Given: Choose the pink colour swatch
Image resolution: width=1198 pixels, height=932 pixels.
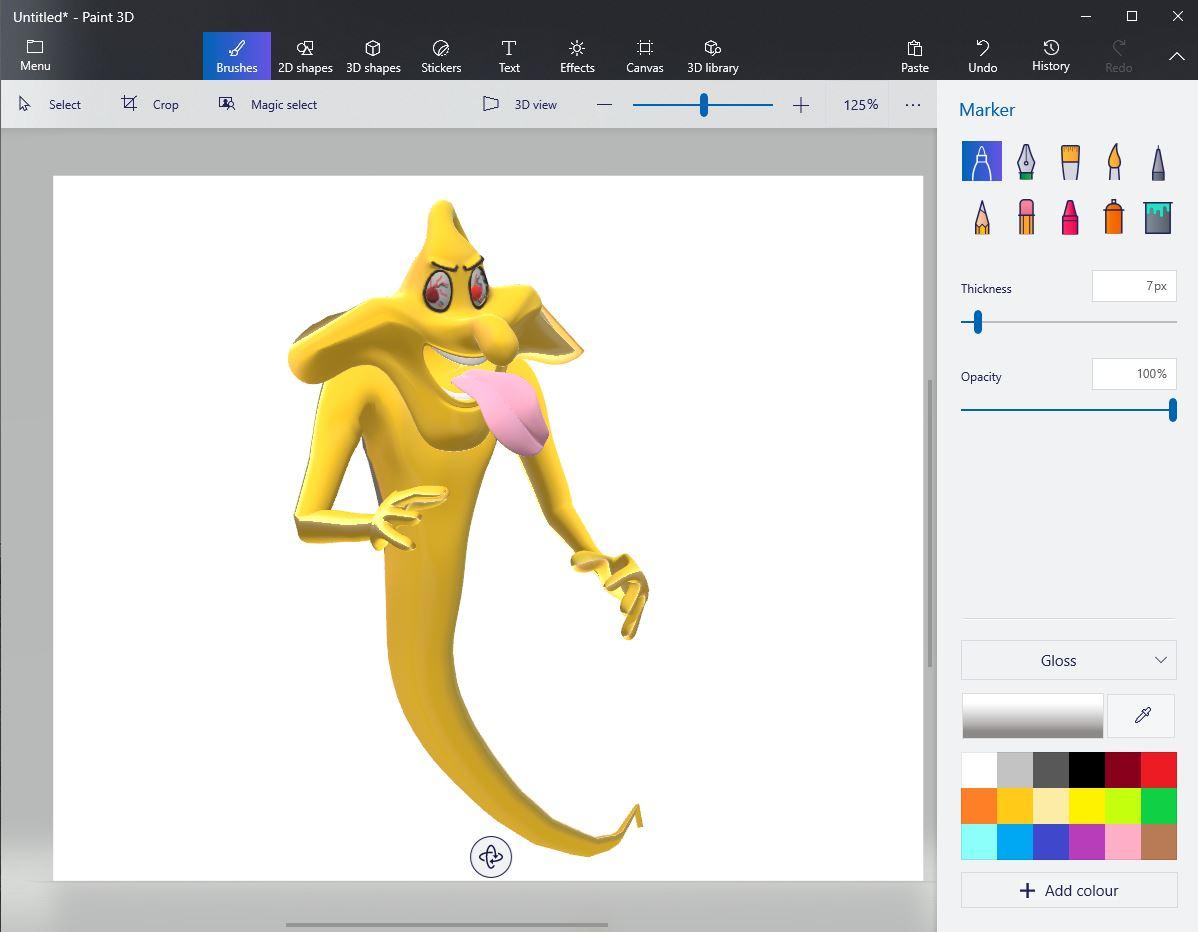Looking at the screenshot, I should (x=1122, y=842).
